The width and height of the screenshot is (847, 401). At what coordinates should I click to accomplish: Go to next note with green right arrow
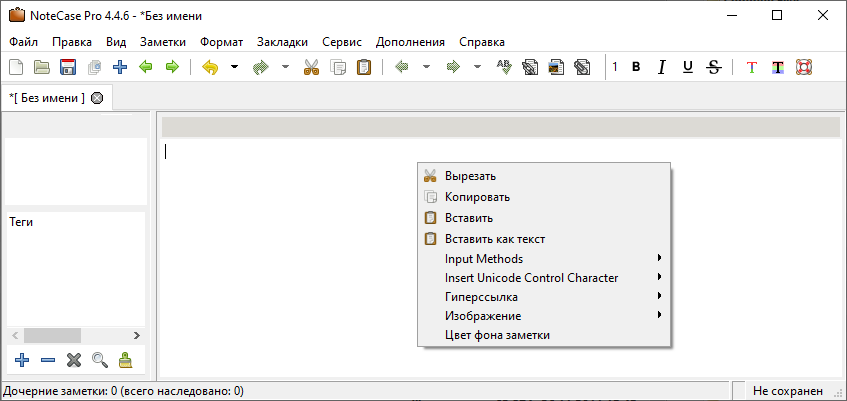pyautogui.click(x=172, y=68)
